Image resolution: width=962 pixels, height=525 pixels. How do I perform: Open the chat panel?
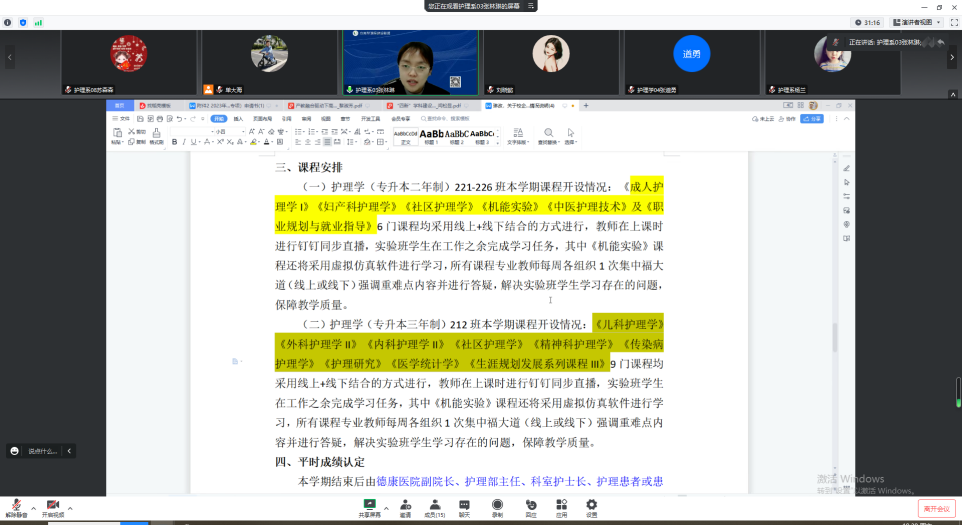[x=464, y=505]
